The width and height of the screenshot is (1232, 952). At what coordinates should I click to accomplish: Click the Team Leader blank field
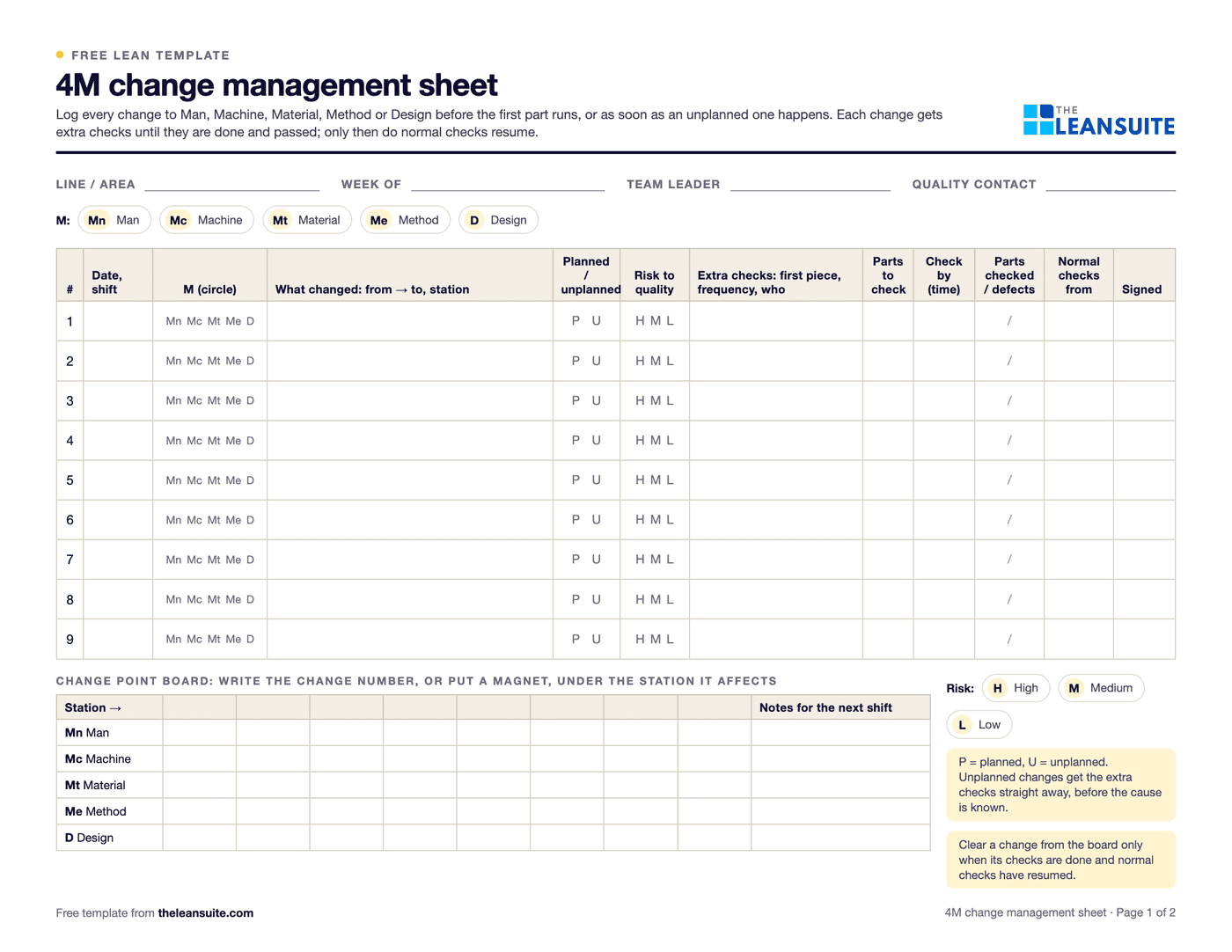810,184
